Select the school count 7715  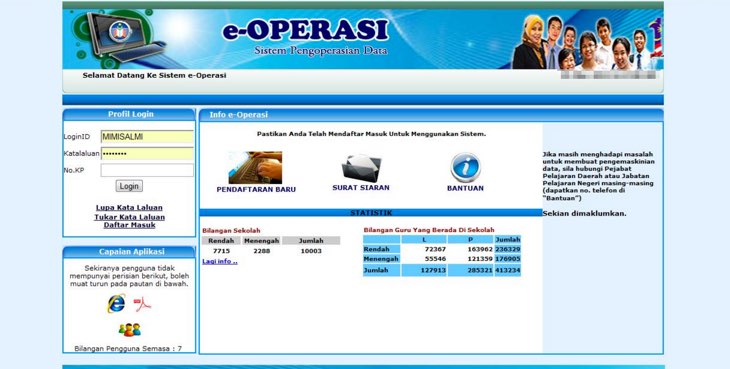tap(222, 251)
